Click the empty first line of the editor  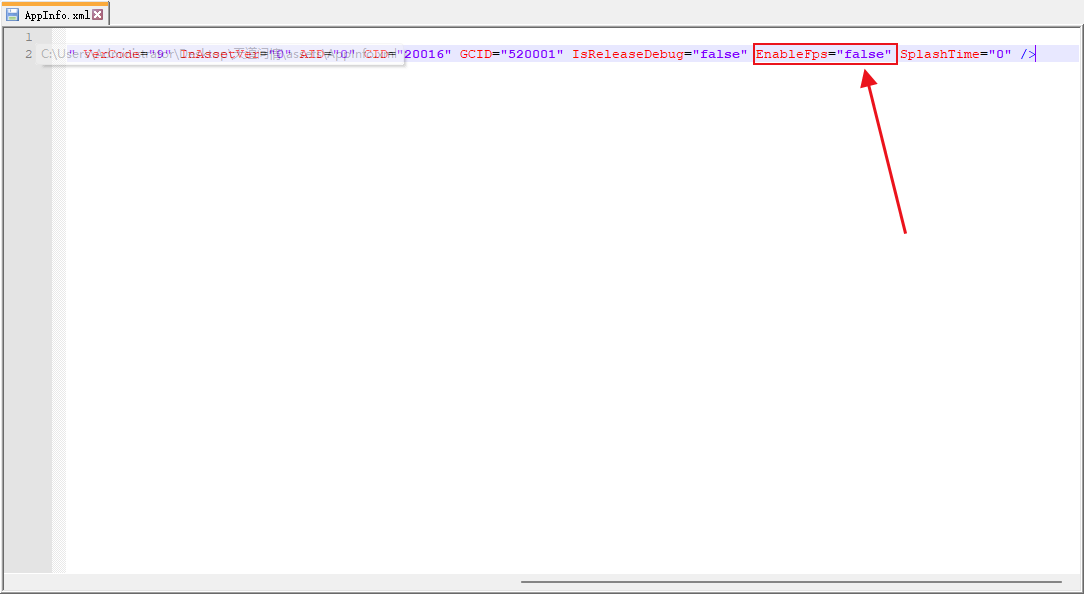(x=500, y=37)
